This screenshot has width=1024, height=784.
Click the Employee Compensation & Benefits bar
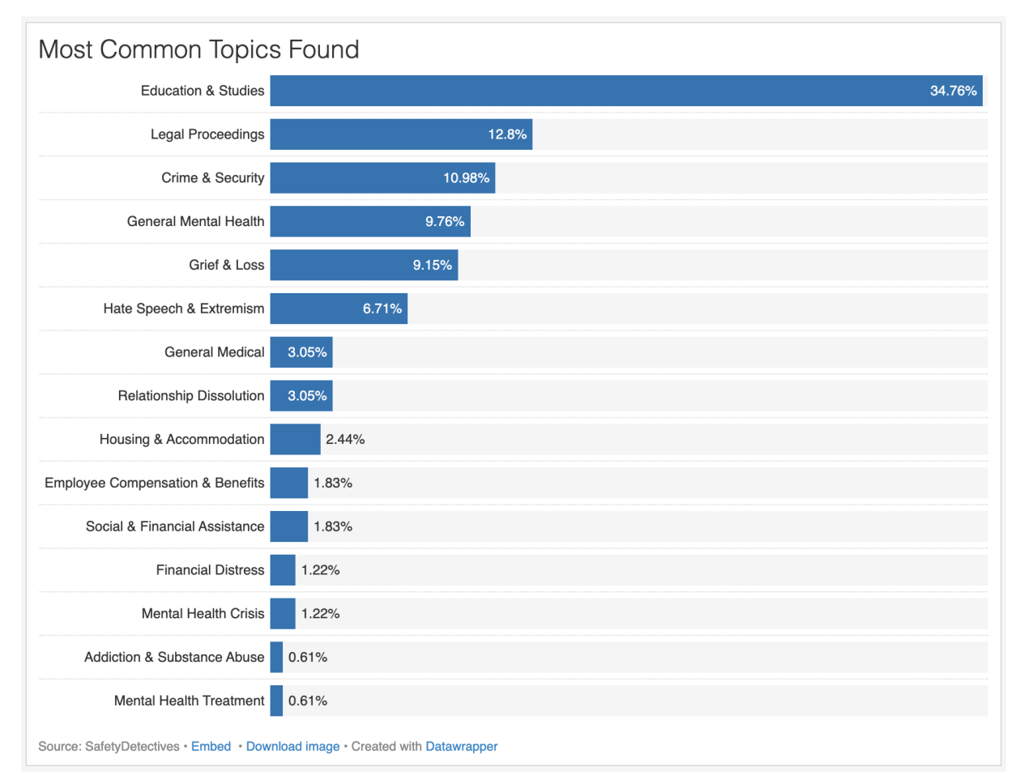pyautogui.click(x=289, y=483)
